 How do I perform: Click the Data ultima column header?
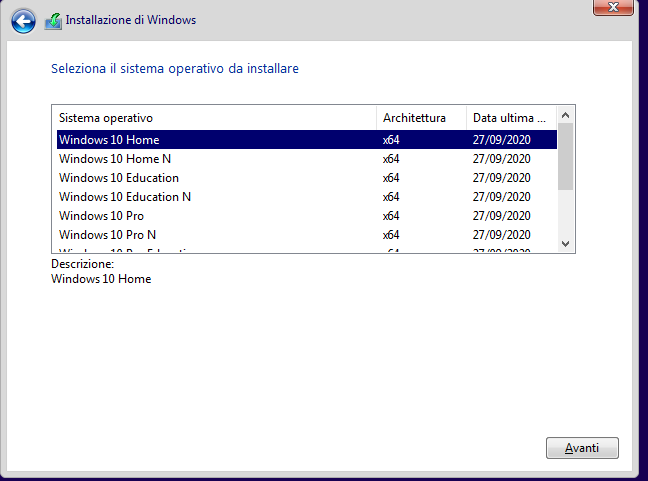512,118
